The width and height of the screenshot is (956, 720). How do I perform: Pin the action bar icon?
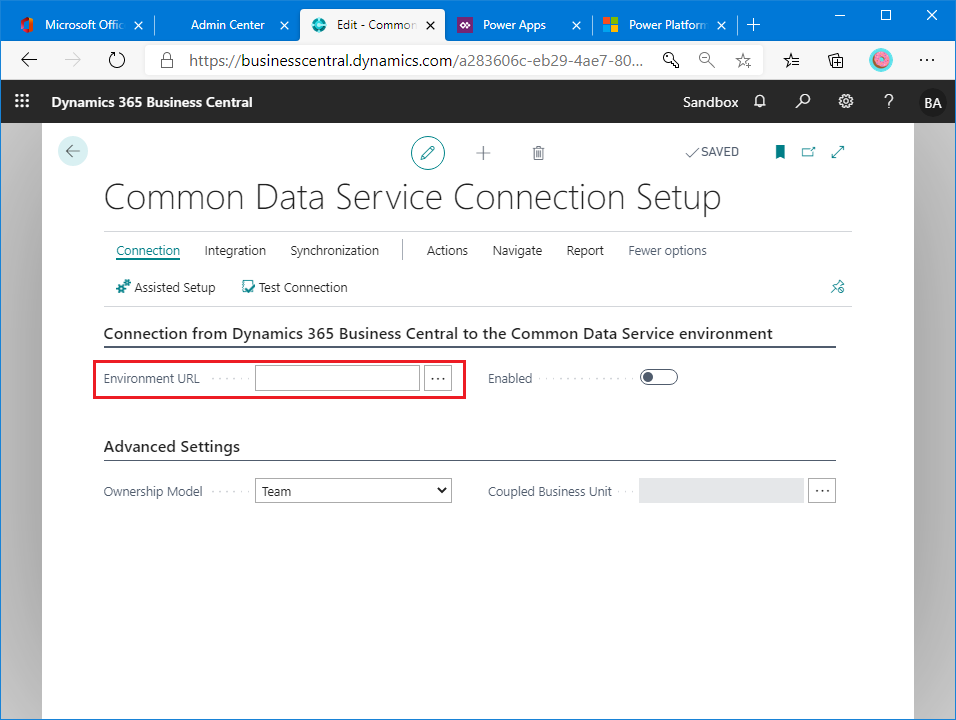838,287
